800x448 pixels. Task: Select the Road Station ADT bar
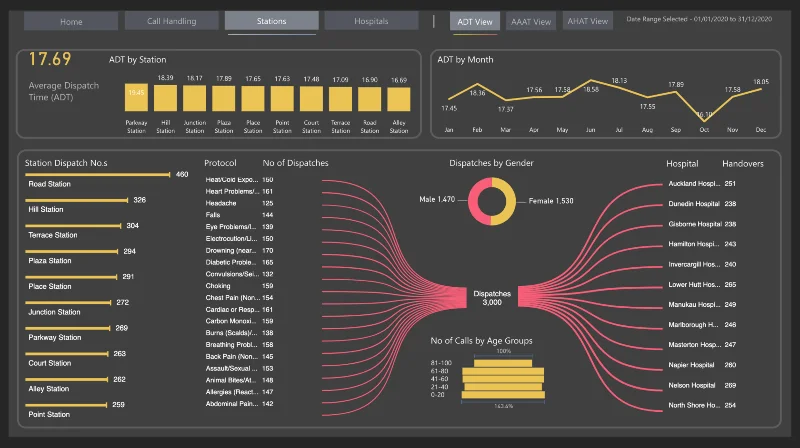[x=369, y=99]
